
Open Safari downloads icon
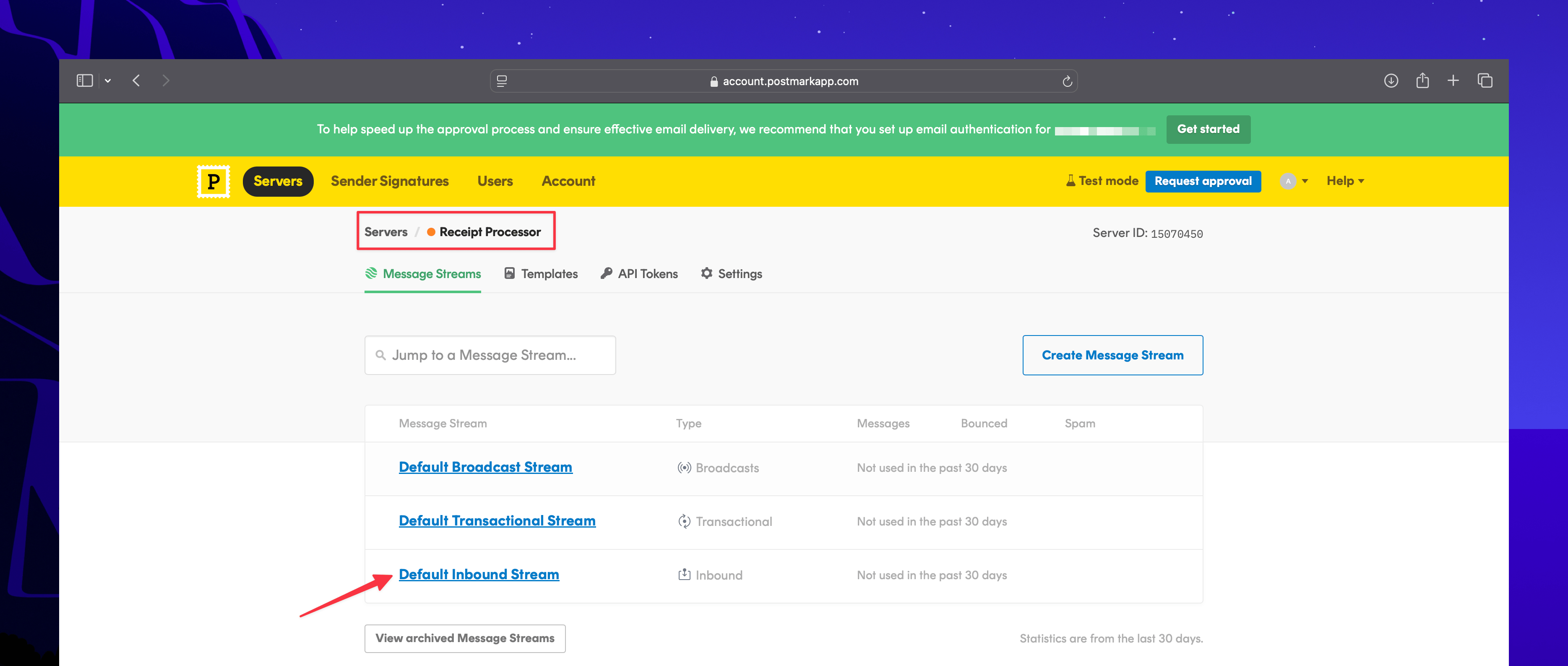1391,81
